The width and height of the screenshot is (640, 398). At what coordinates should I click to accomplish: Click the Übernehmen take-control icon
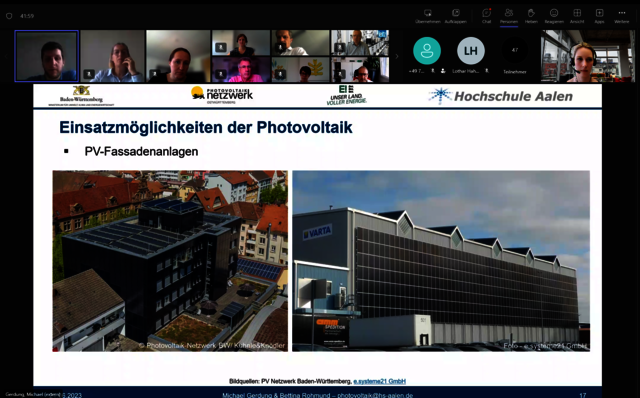click(x=427, y=16)
